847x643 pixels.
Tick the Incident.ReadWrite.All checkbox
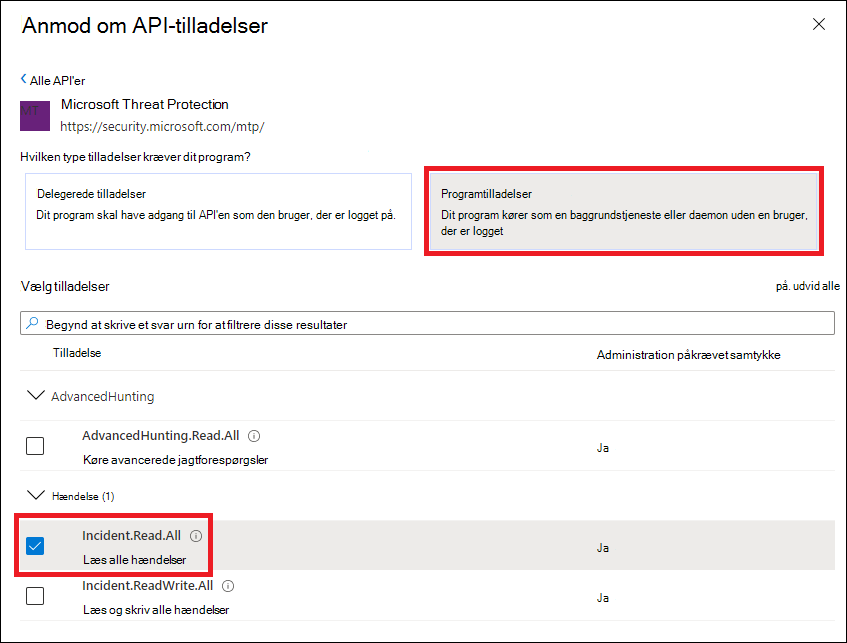35,596
